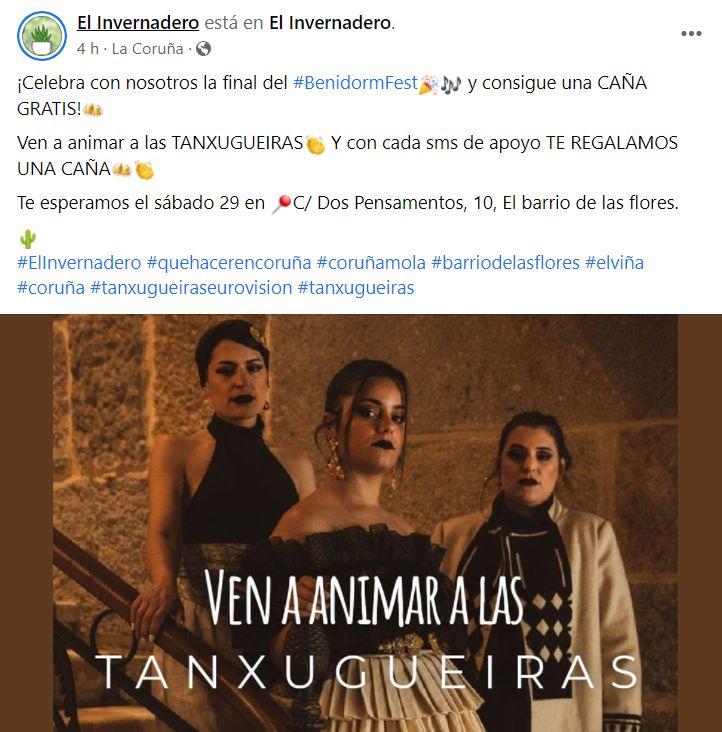Click the 4 h post timestamp
Screen dimensions: 722x732
[88, 49]
